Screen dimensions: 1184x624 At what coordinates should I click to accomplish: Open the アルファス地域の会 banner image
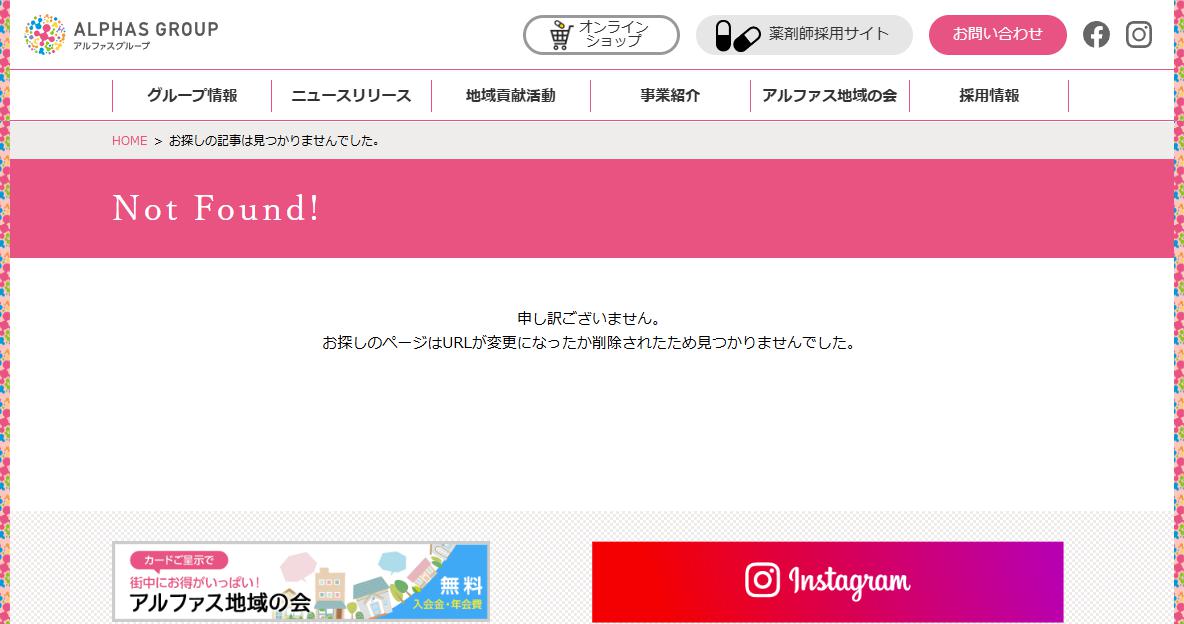[301, 582]
